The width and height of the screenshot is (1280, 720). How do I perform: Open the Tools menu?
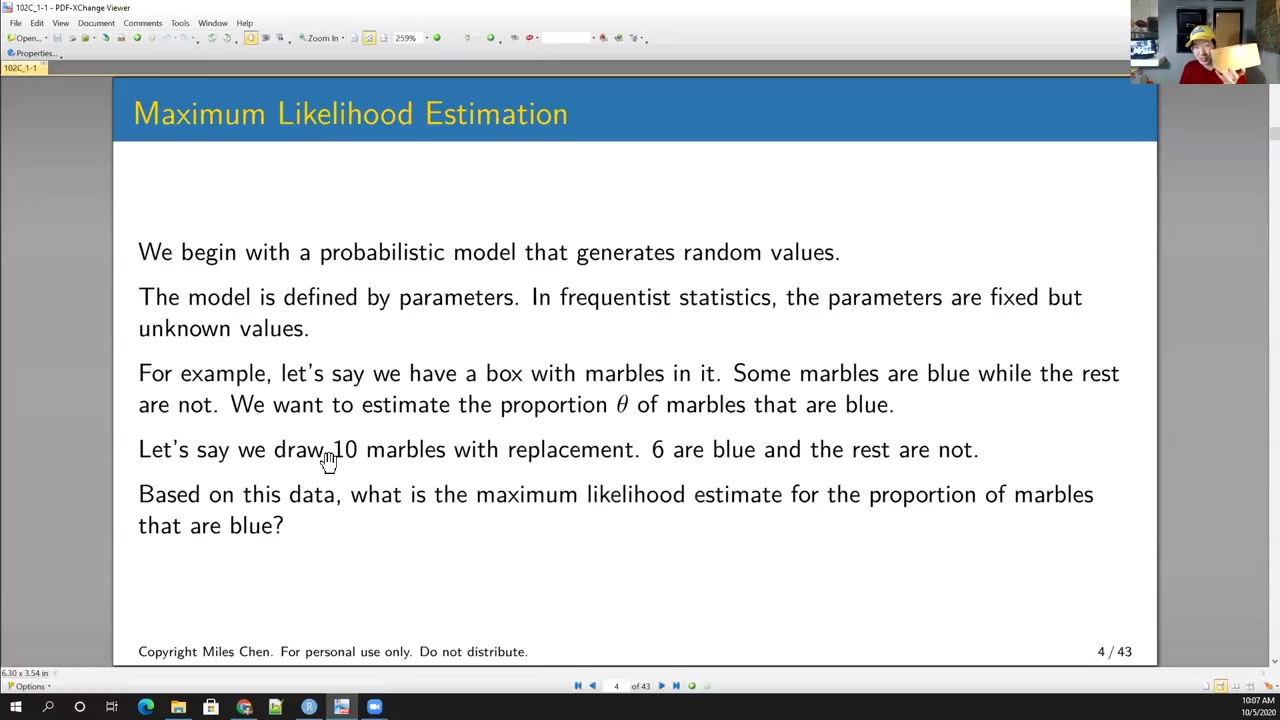pos(180,23)
